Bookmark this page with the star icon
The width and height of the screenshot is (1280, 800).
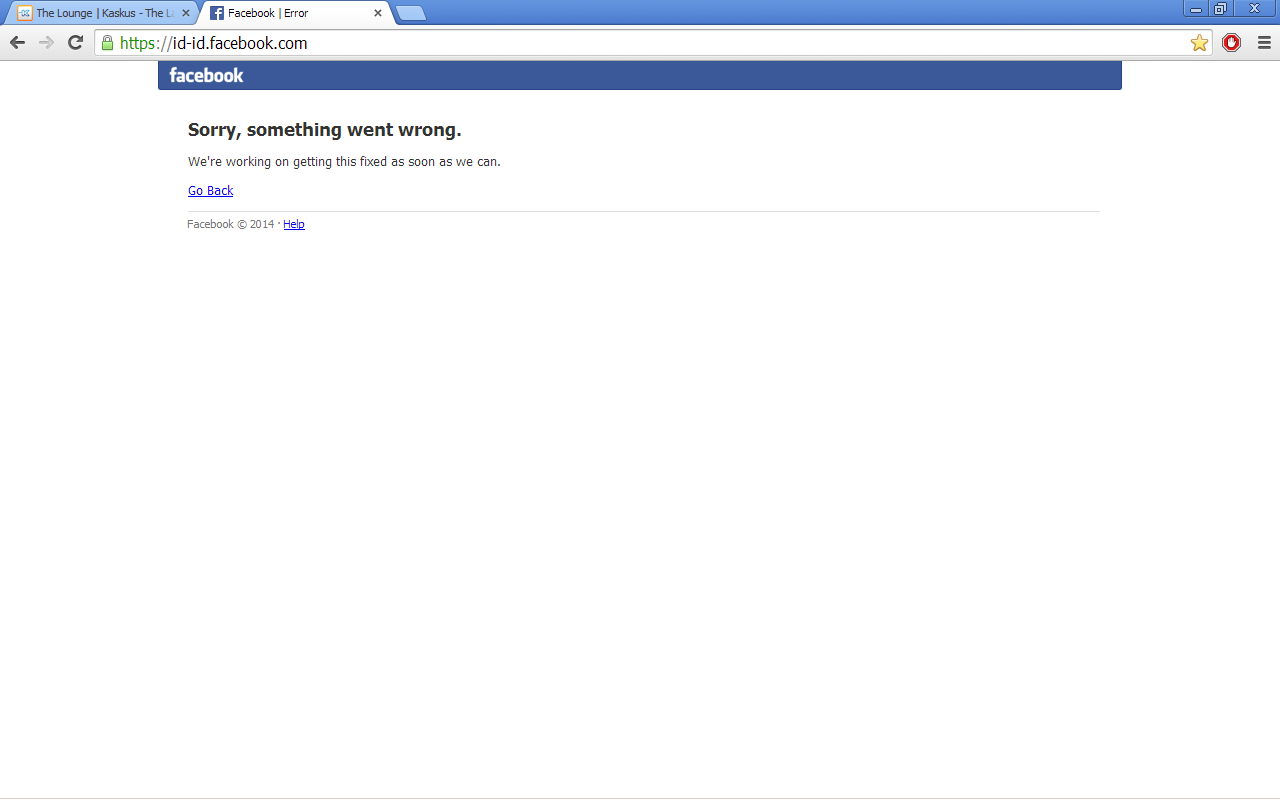1199,43
